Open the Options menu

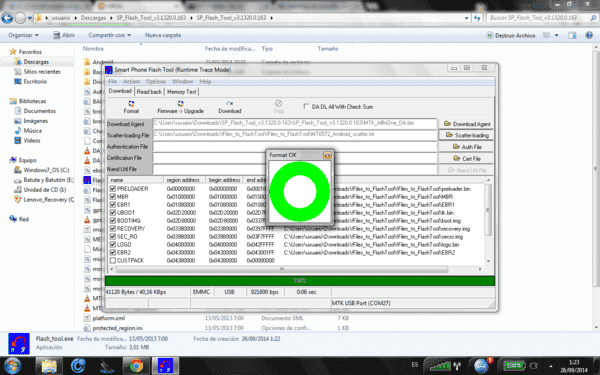point(156,82)
